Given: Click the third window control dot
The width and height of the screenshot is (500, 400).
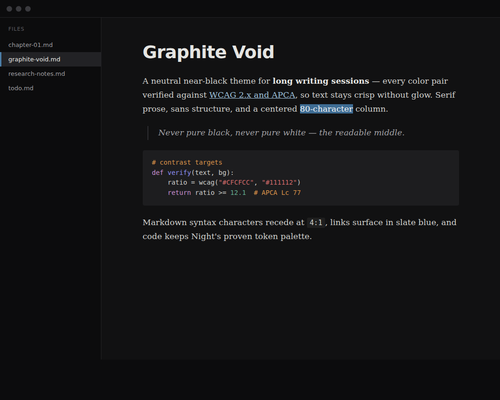Looking at the screenshot, I should 28,9.
